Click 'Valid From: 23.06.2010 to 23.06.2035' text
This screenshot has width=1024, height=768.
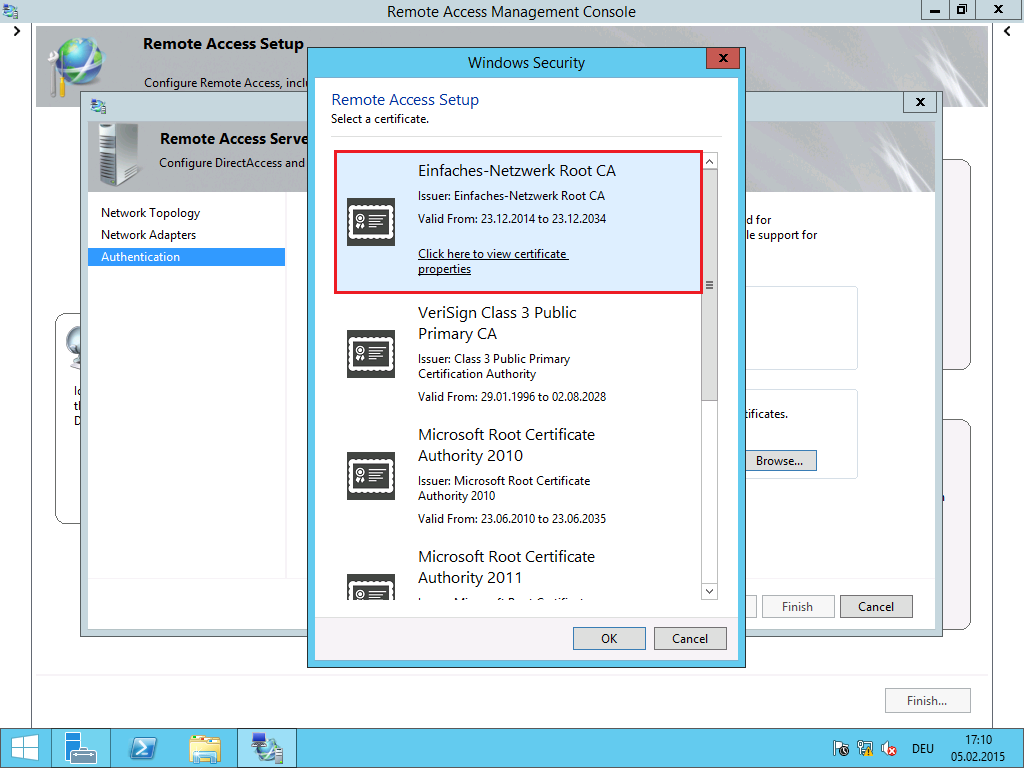coord(512,519)
